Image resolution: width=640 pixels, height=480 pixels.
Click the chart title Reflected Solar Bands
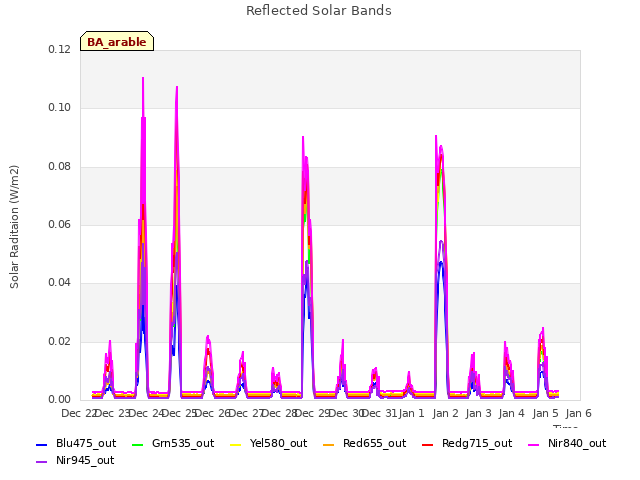[x=319, y=11]
